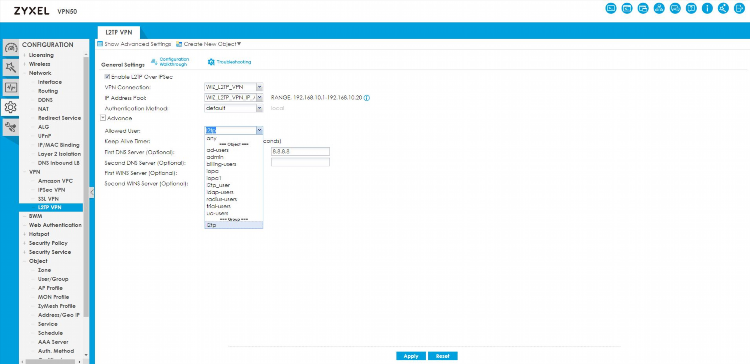Click the Allowed User dropdown arrow
This screenshot has width=750, height=364.
point(259,130)
